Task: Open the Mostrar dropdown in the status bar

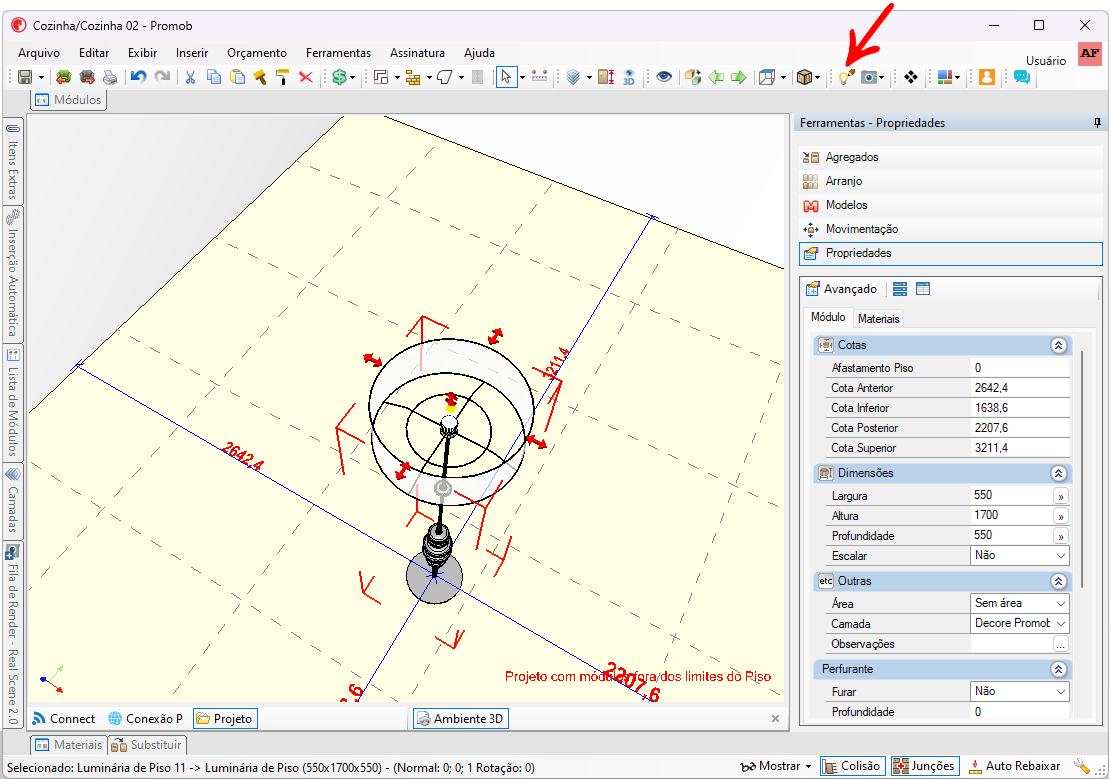Action: coord(777,766)
